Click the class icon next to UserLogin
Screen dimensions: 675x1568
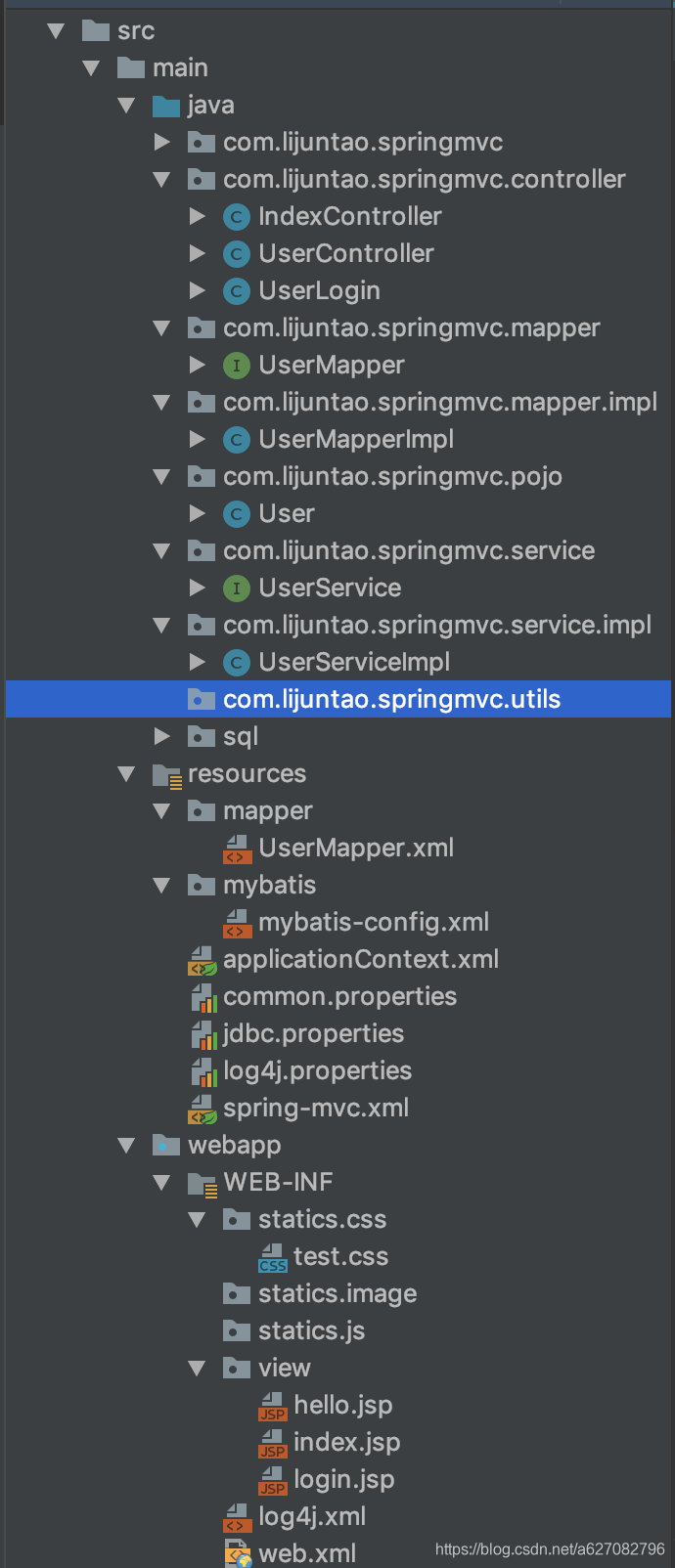point(236,290)
